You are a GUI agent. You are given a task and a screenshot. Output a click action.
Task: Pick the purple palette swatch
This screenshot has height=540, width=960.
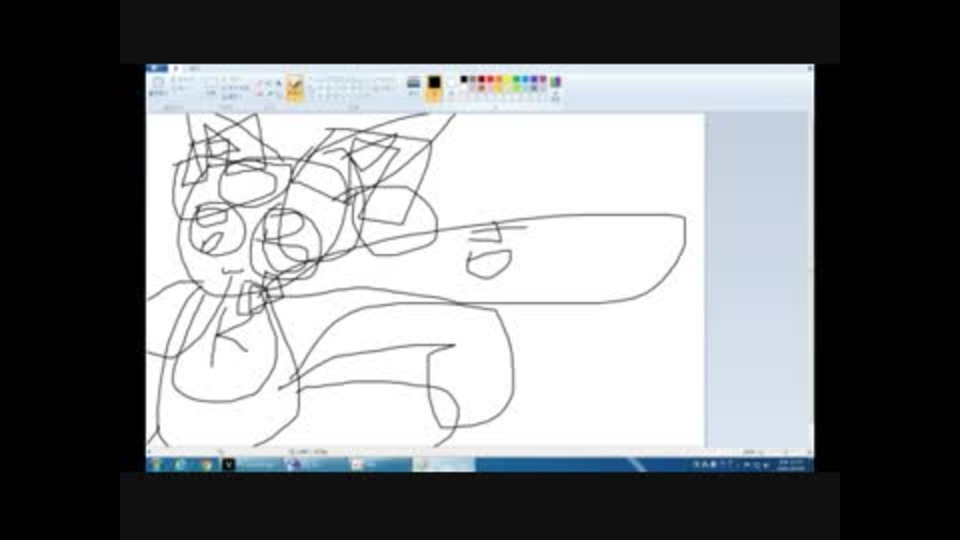tap(542, 79)
